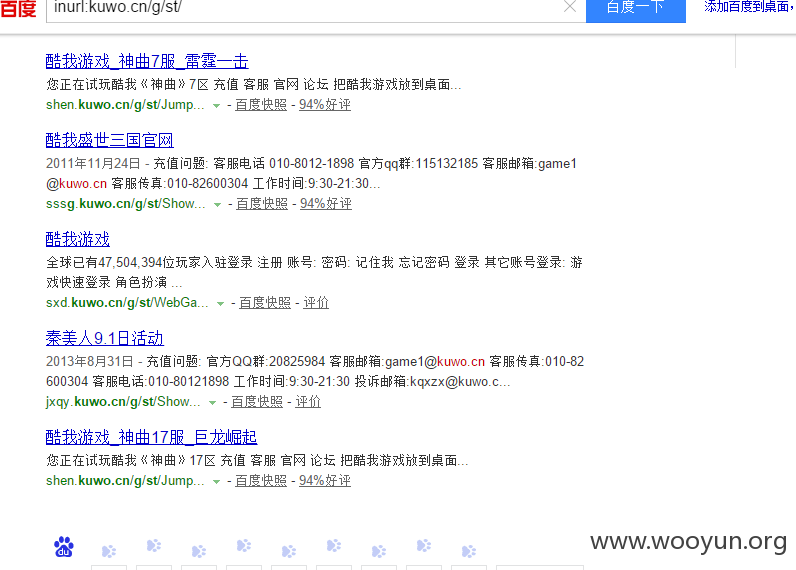Viewport: 796px width, 570px height.
Task: Click snippet text starting 2011年11月24日
Action: [311, 173]
